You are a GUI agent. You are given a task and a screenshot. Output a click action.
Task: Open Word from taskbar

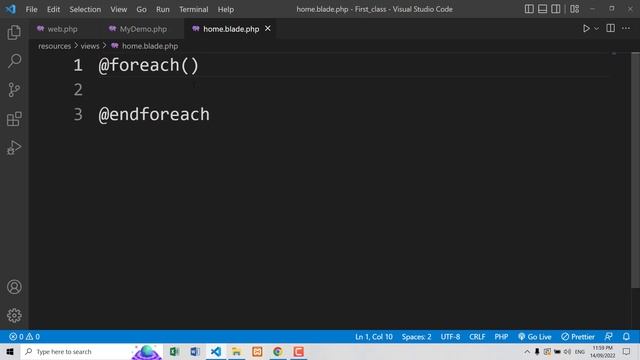tap(195, 351)
